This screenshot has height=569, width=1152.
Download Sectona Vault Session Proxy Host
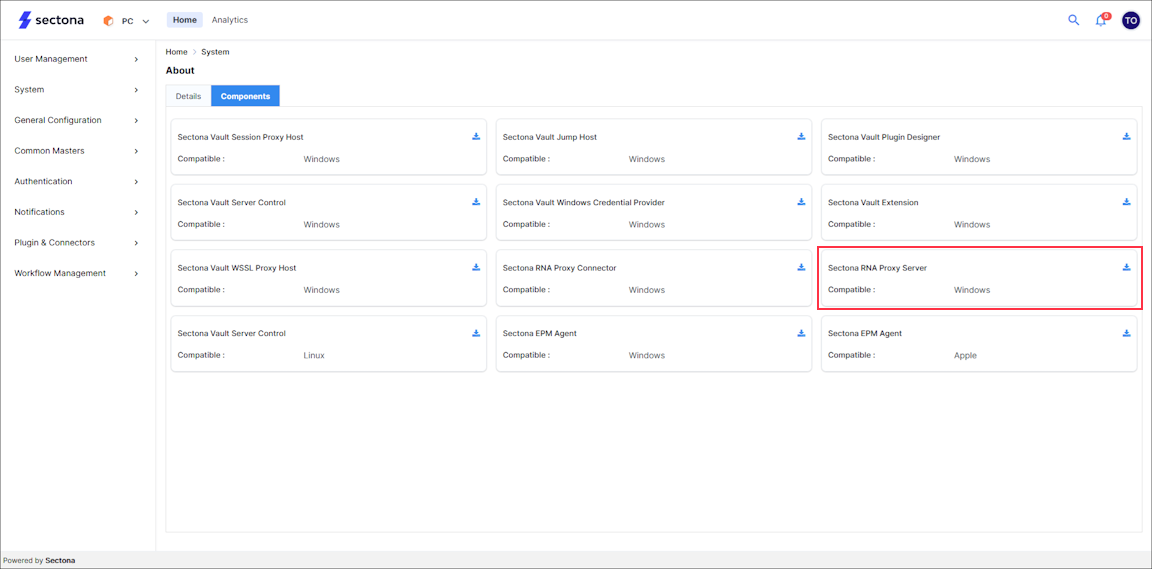tap(476, 136)
